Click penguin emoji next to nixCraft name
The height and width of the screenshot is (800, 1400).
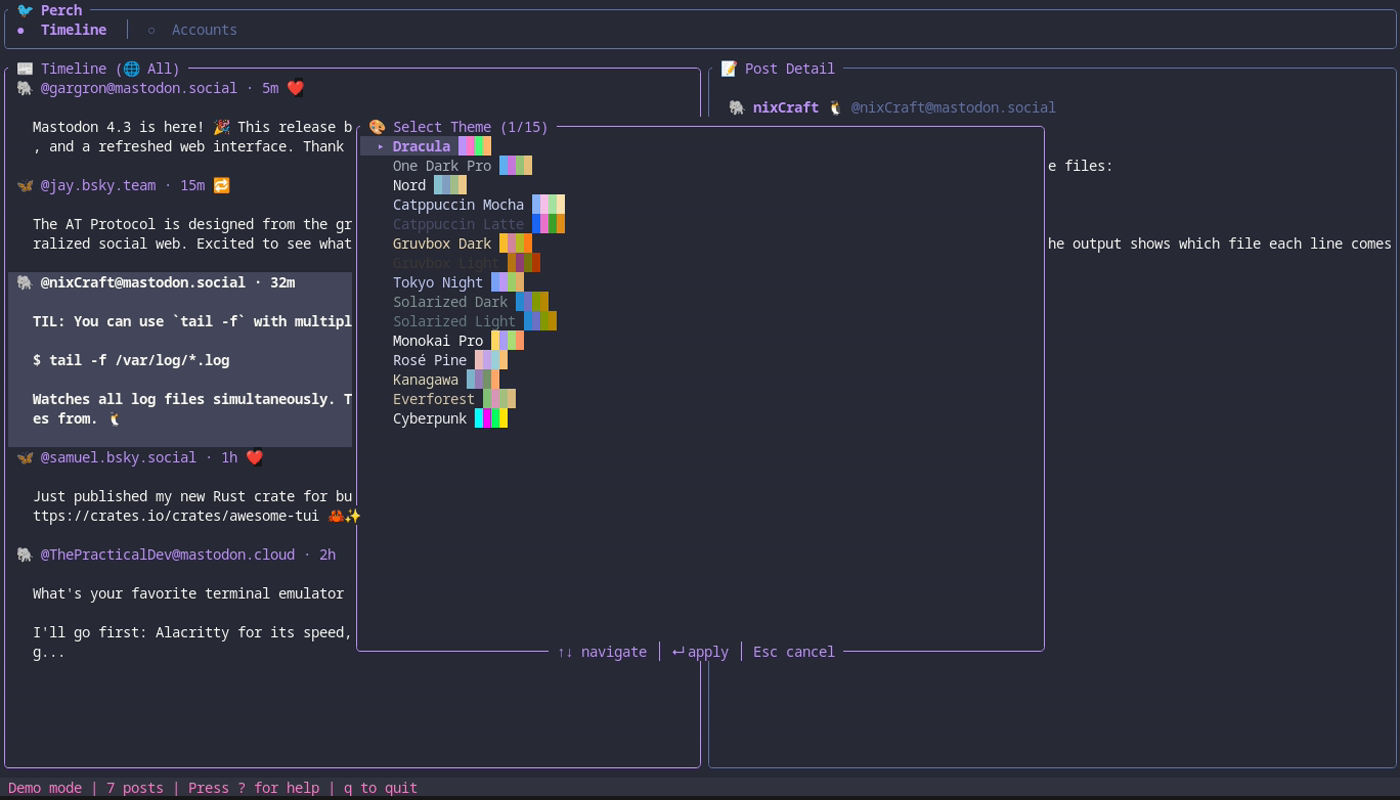click(835, 108)
